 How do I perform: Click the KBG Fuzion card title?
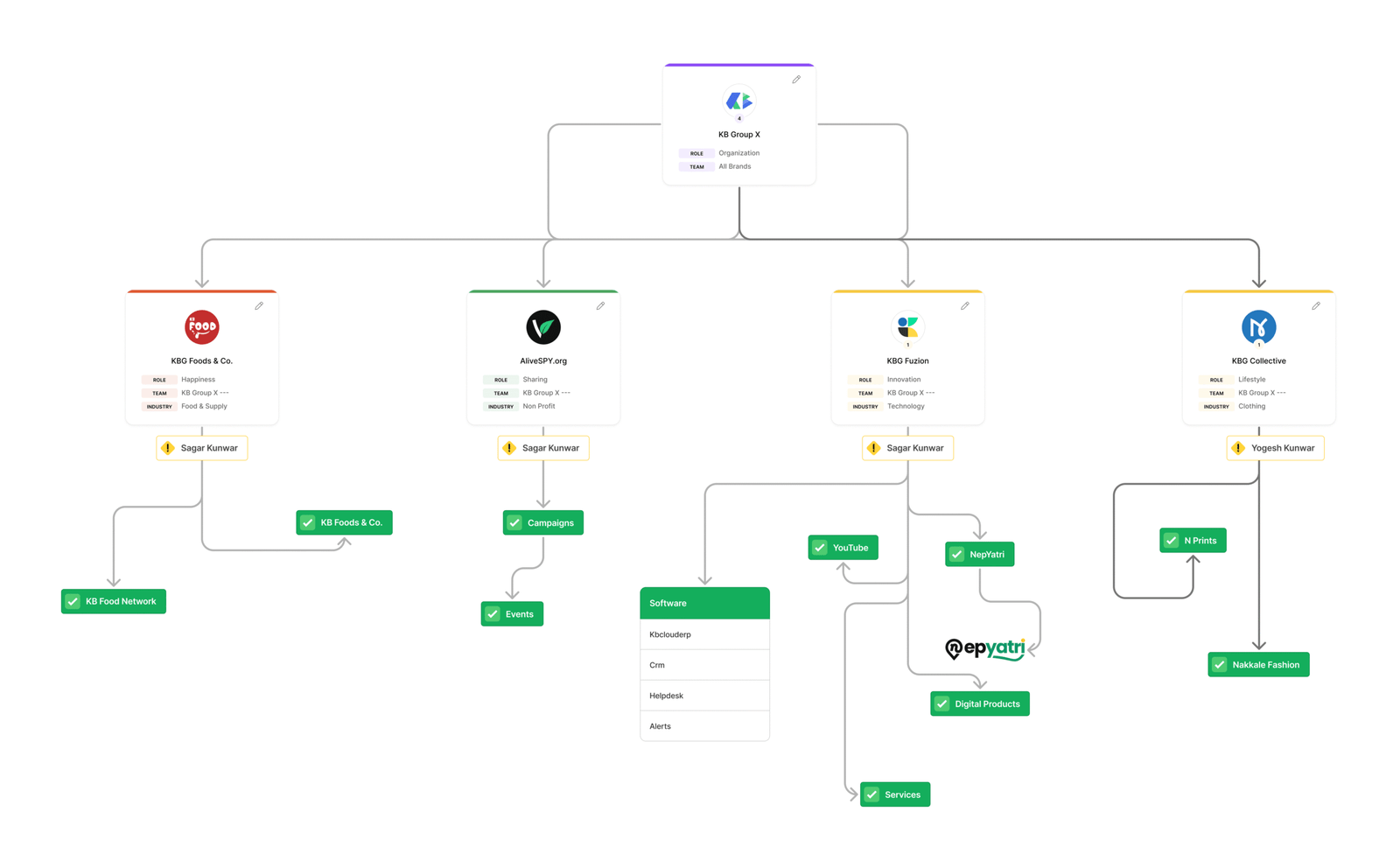pyautogui.click(x=907, y=360)
